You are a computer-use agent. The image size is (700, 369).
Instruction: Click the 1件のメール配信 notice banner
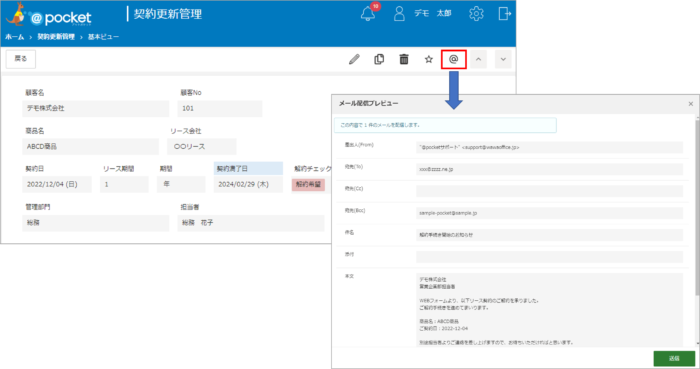click(445, 125)
